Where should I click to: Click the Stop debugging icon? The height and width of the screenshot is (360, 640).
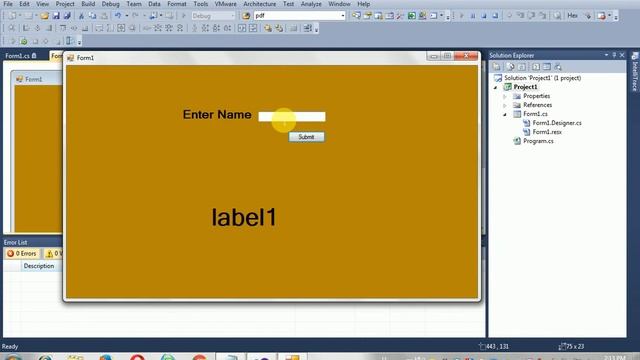coord(484,16)
